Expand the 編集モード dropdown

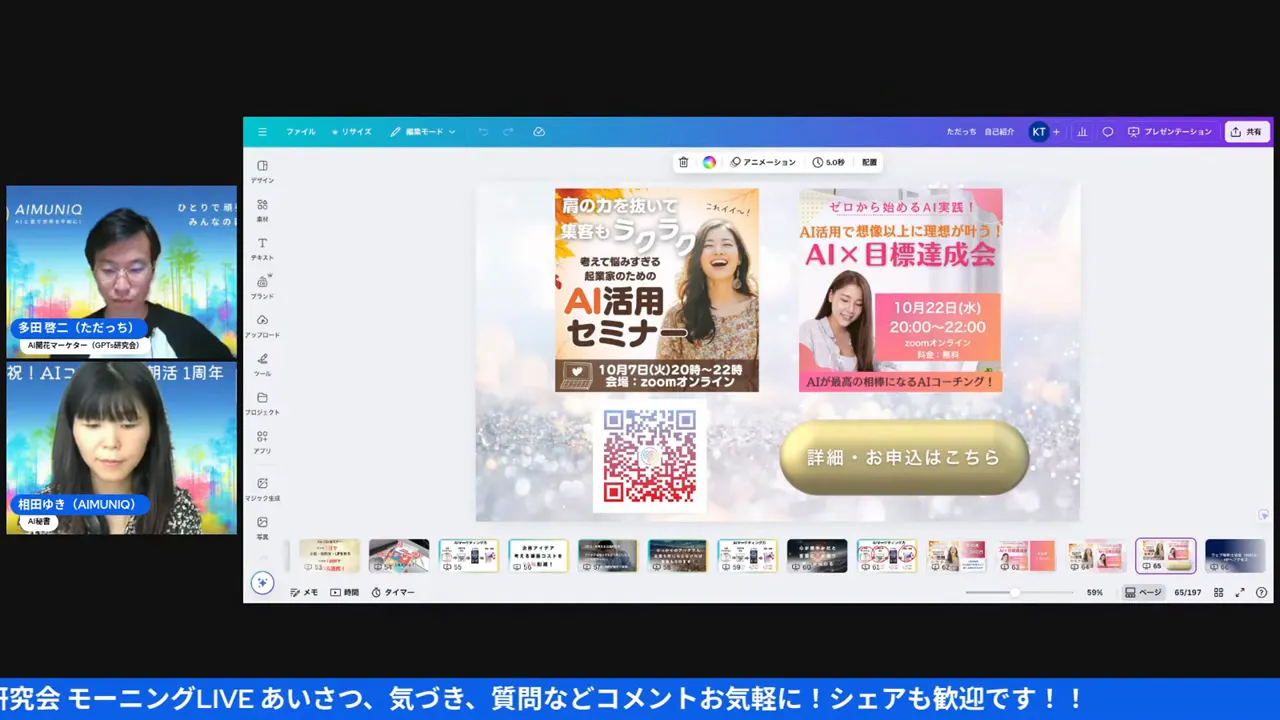[x=423, y=132]
